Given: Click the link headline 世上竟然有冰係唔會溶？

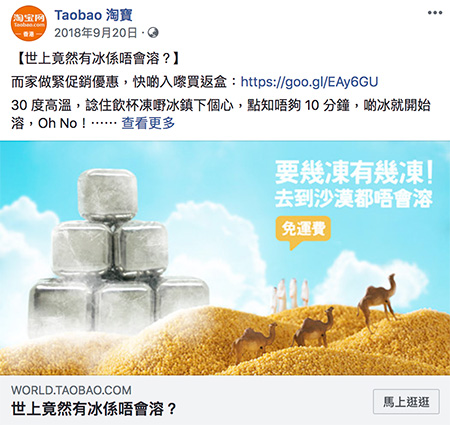Looking at the screenshot, I should click(94, 409).
